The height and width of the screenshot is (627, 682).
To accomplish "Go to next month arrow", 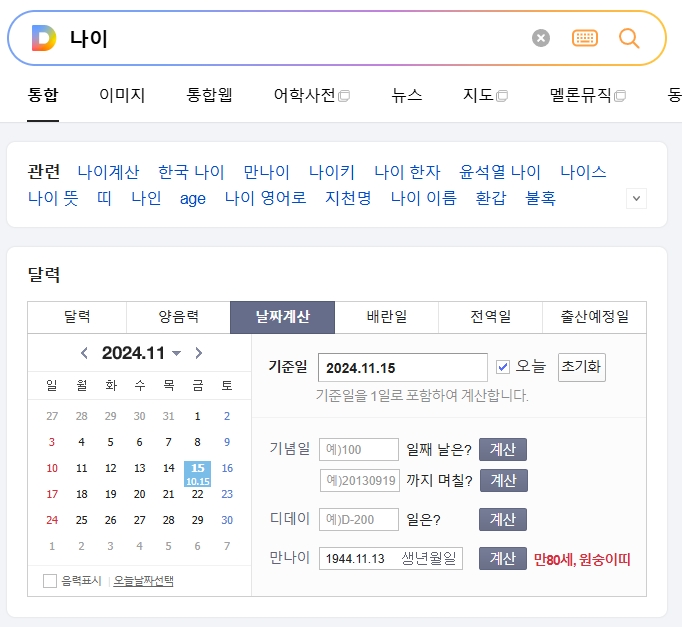I will [x=199, y=353].
